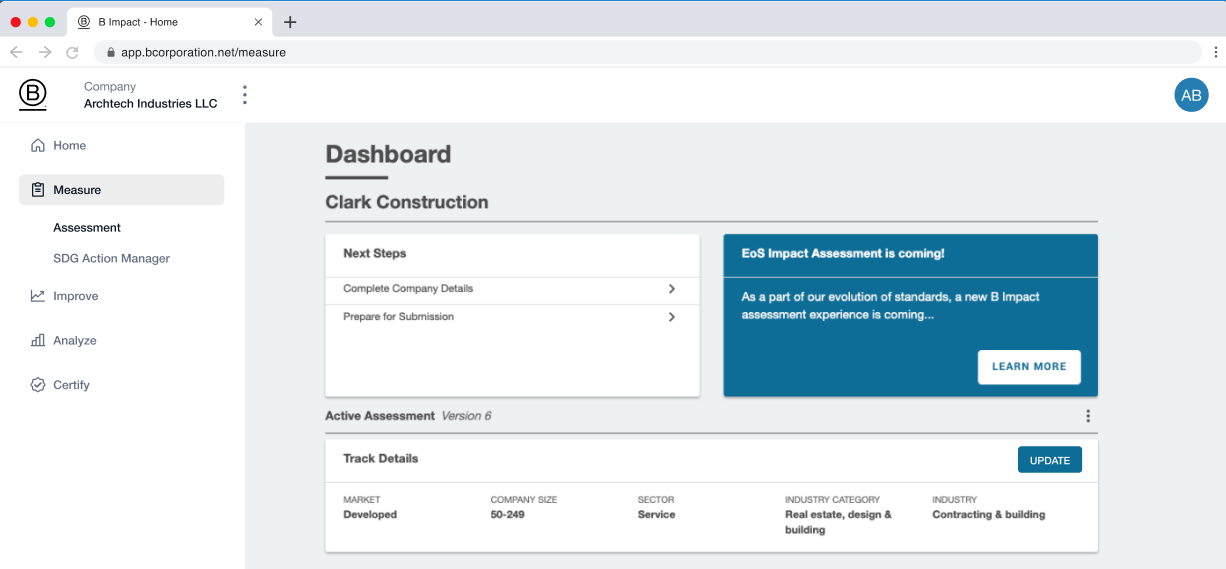Image resolution: width=1226 pixels, height=569 pixels.
Task: Open Complete Company Details step
Action: coord(512,289)
